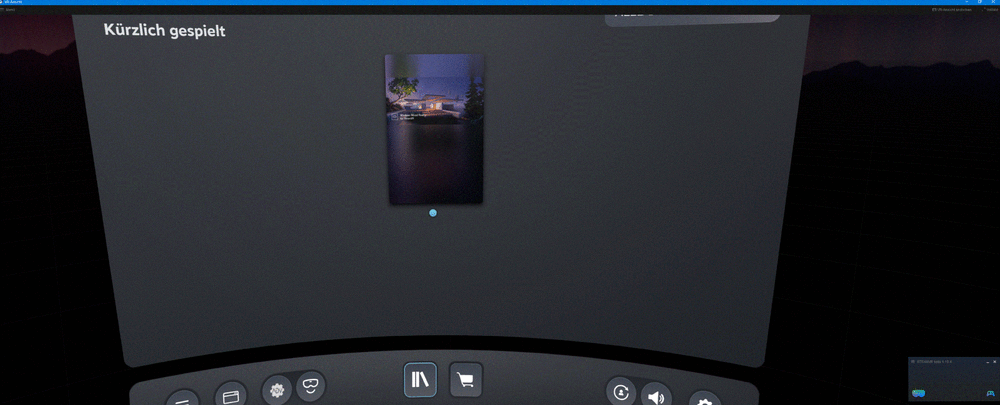Launch the recently played house environment tile
Viewport: 1000px width, 405px height.
(x=434, y=129)
